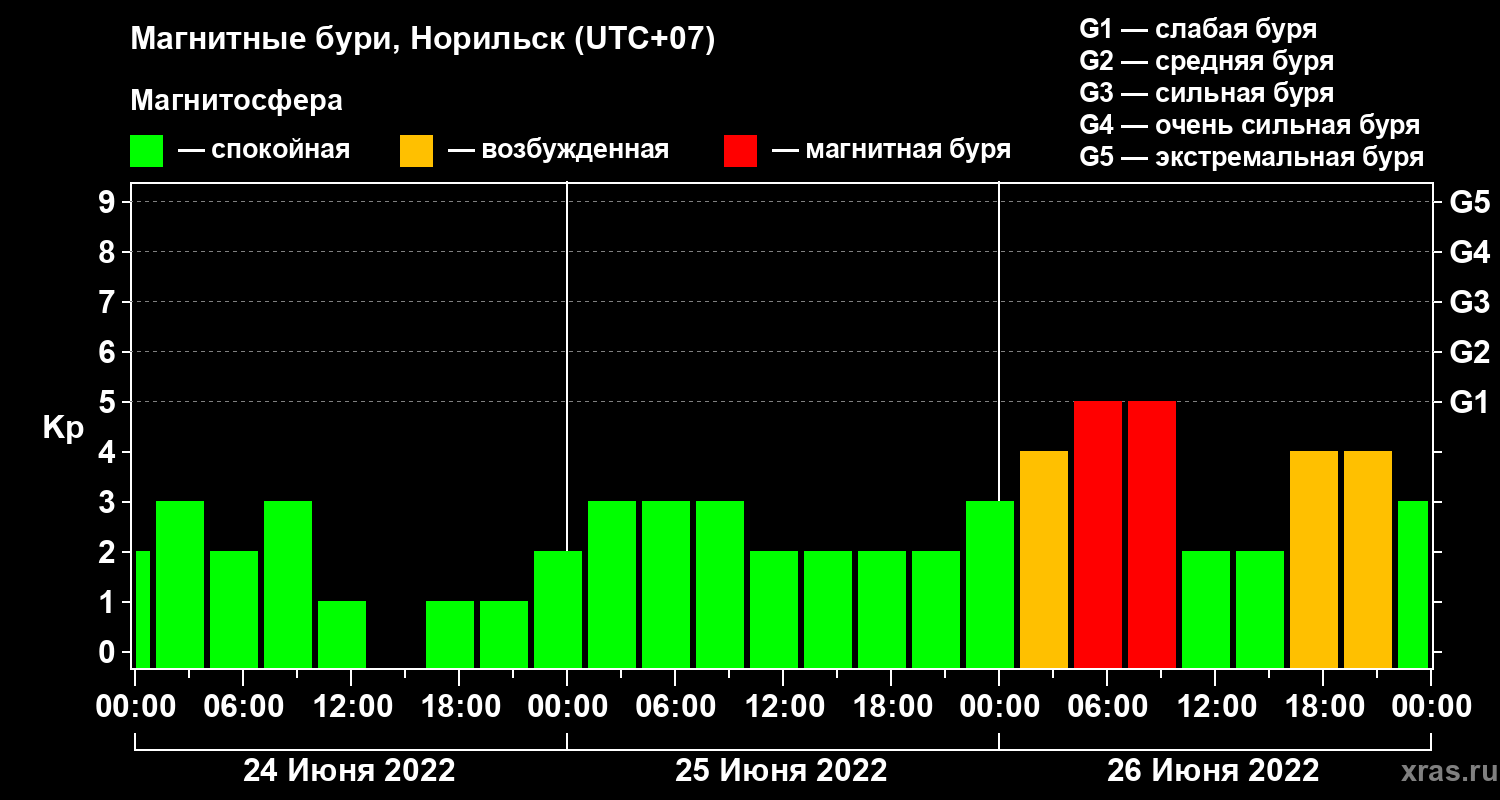This screenshot has width=1500, height=800.
Task: Click green Kp 2 bar above 06:00, 24 June
Action: click(234, 609)
